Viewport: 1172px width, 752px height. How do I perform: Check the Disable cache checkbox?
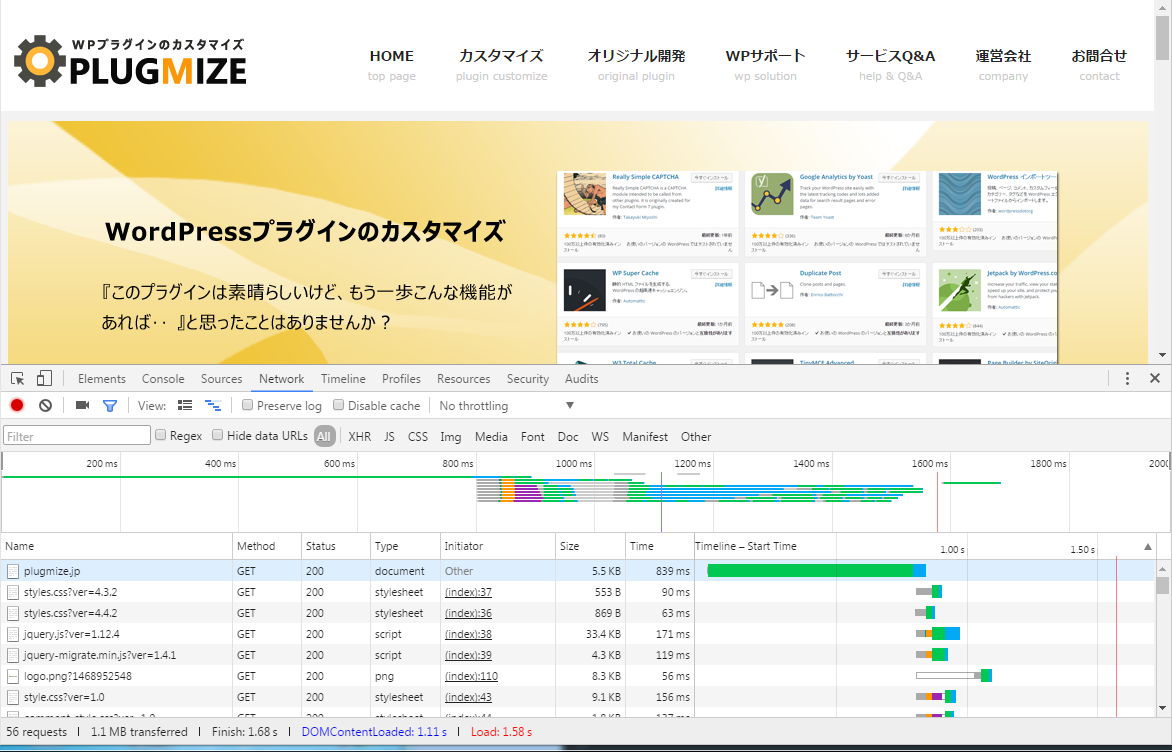click(339, 405)
